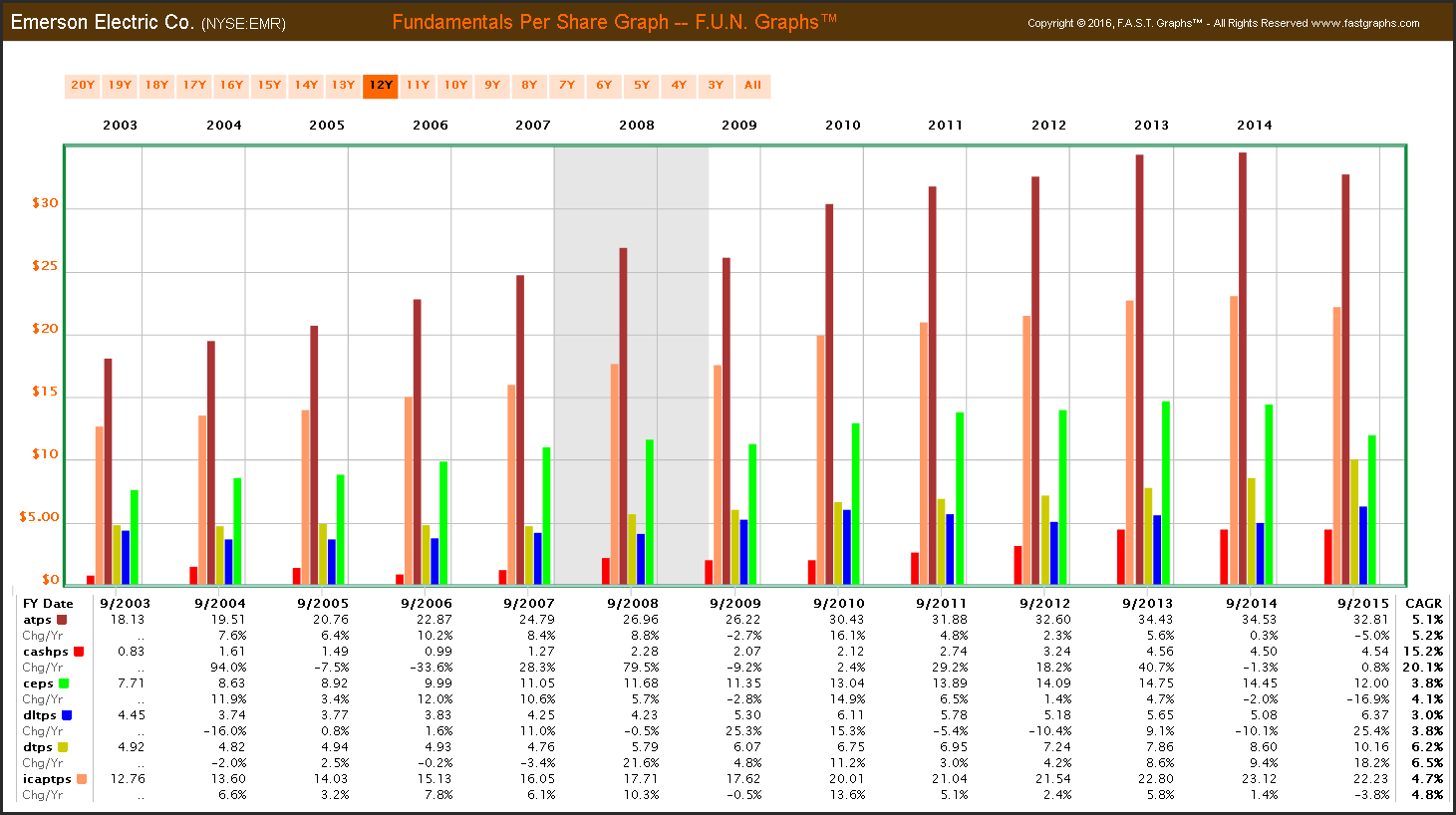
Task: Click the highlighted 12Y range button
Action: [381, 86]
